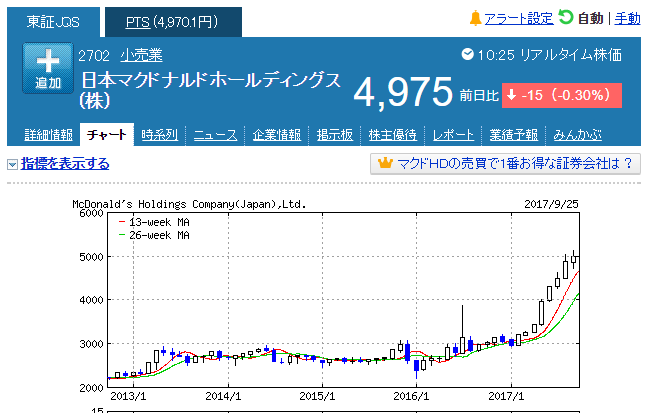Click the 26-week MA legend entry
The height and width of the screenshot is (413, 654).
coord(154,235)
